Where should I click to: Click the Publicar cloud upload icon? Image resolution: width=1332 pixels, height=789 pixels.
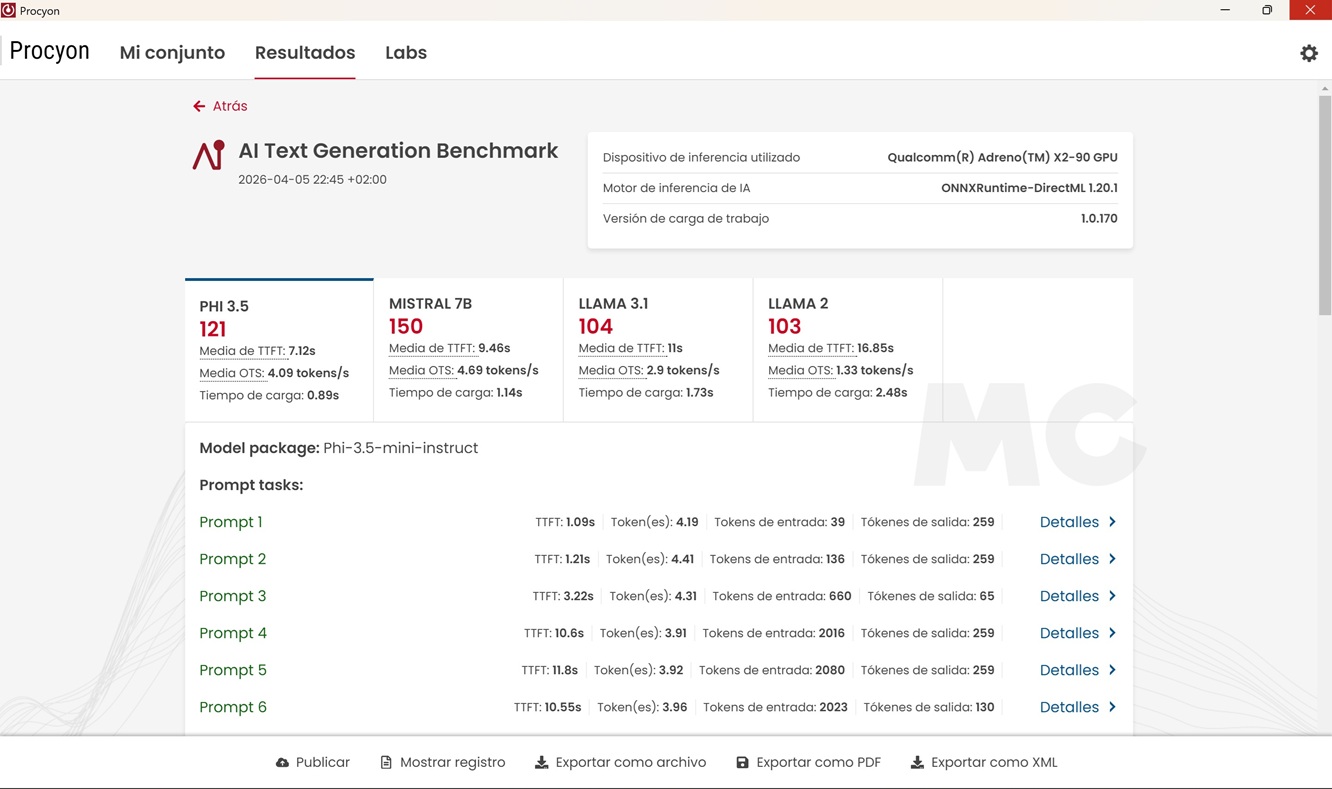click(282, 763)
